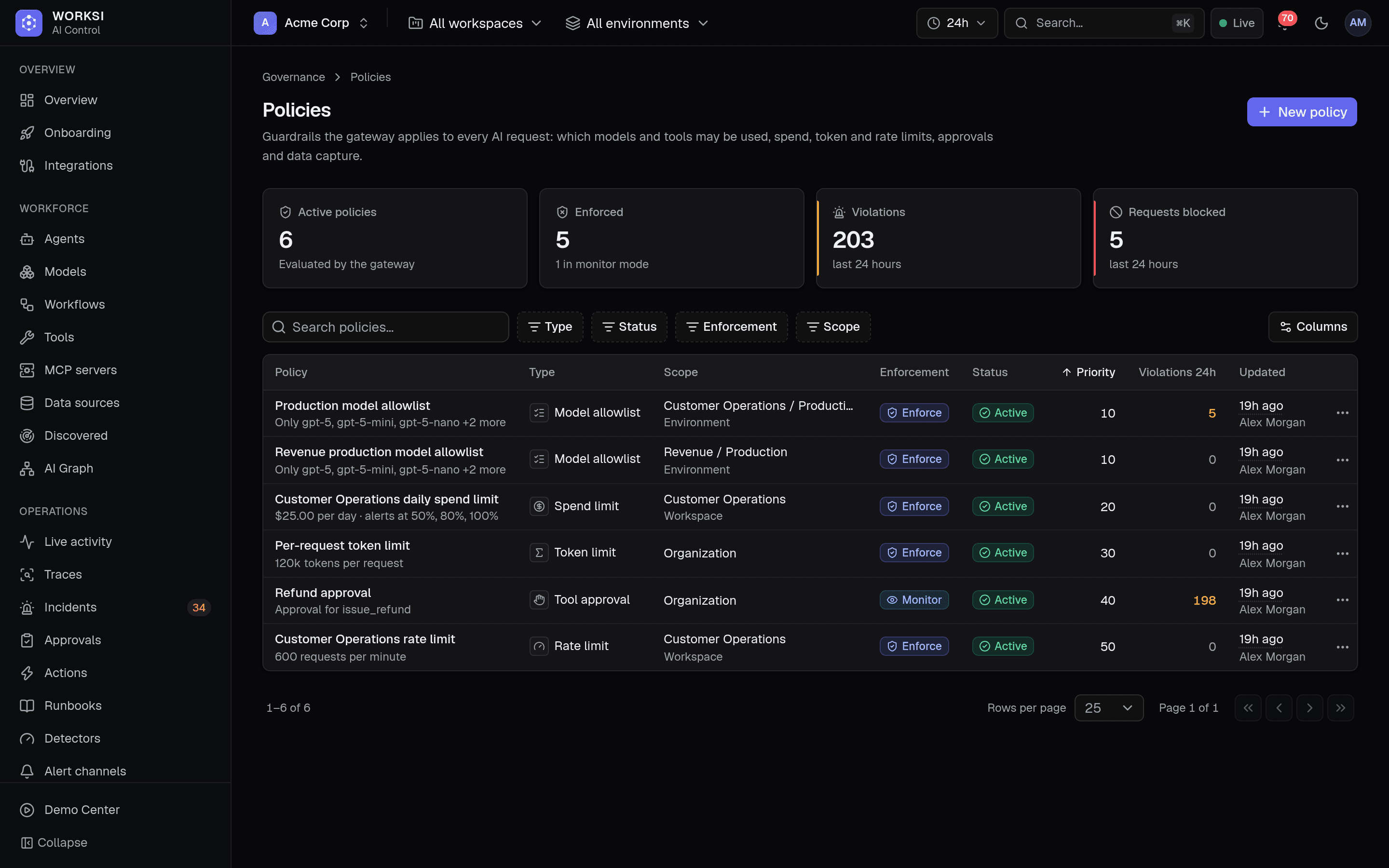Viewport: 1389px width, 868px height.
Task: Open Live activity in sidebar
Action: [x=115, y=542]
